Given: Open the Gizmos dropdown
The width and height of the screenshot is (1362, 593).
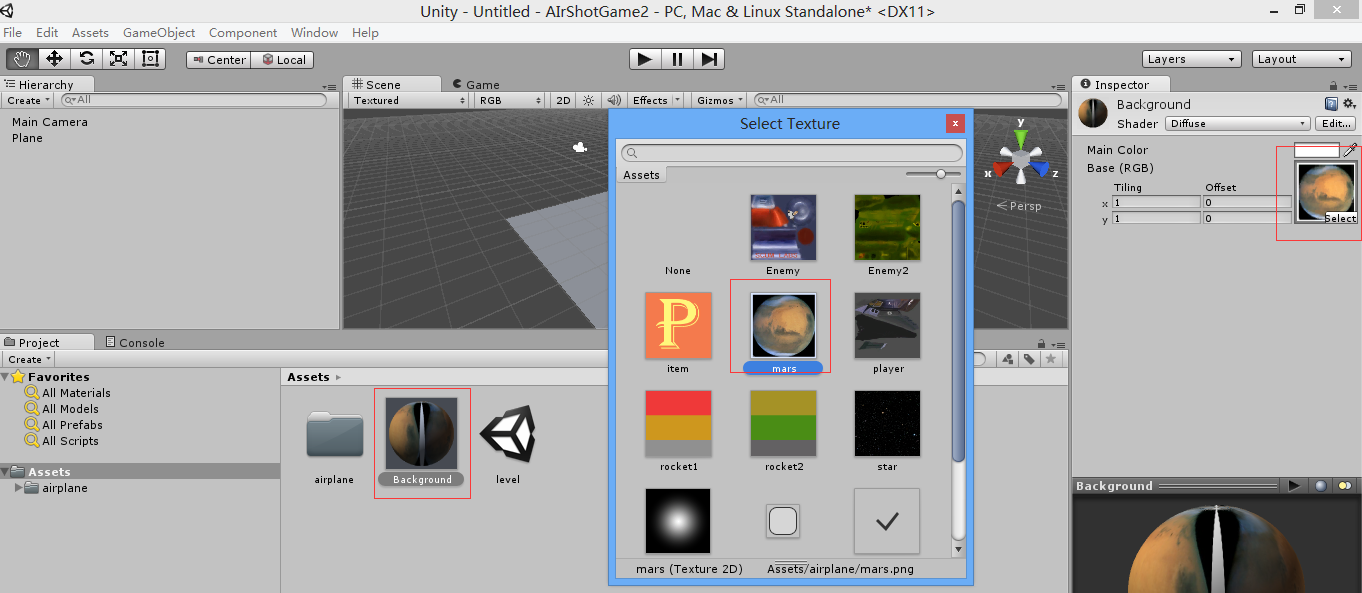Looking at the screenshot, I should tap(720, 100).
